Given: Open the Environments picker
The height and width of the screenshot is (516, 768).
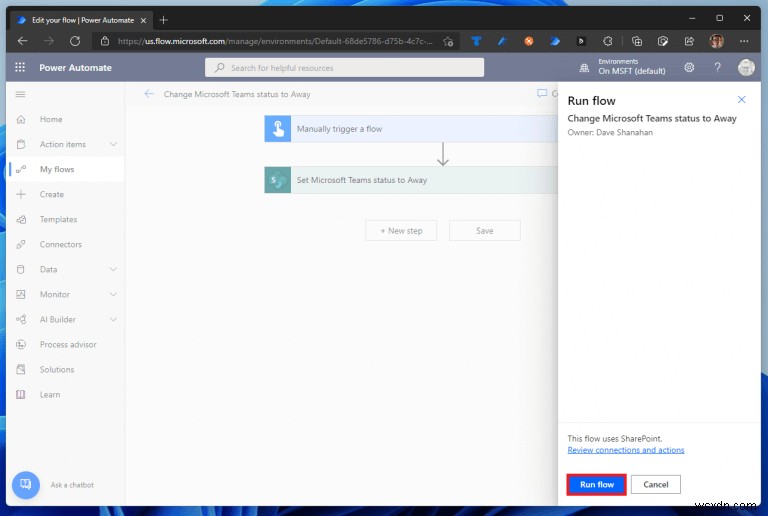Looking at the screenshot, I should coord(623,67).
